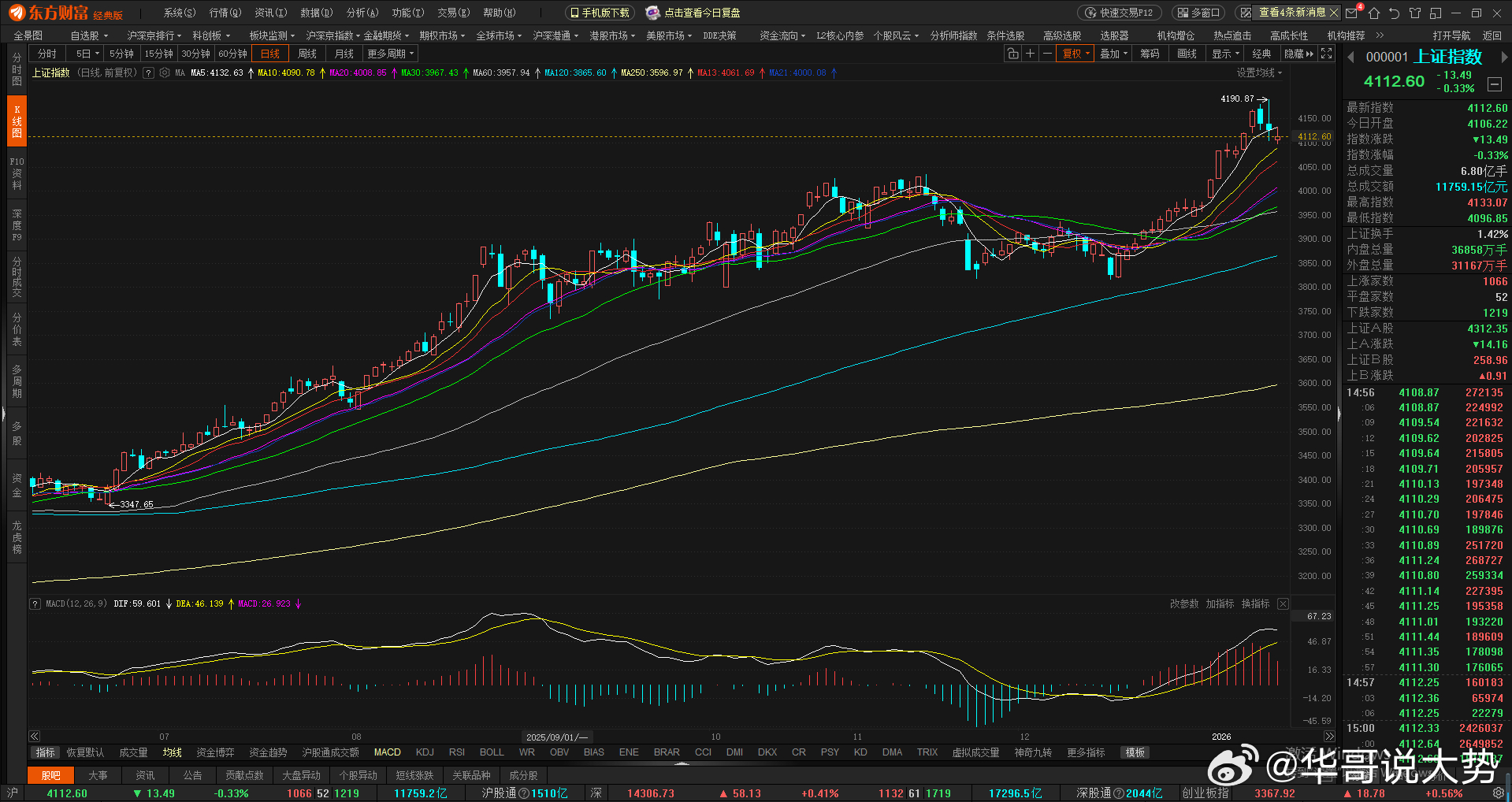The width and height of the screenshot is (1512, 802).
Task: Toggle the 均线 indicator
Action: tap(173, 752)
